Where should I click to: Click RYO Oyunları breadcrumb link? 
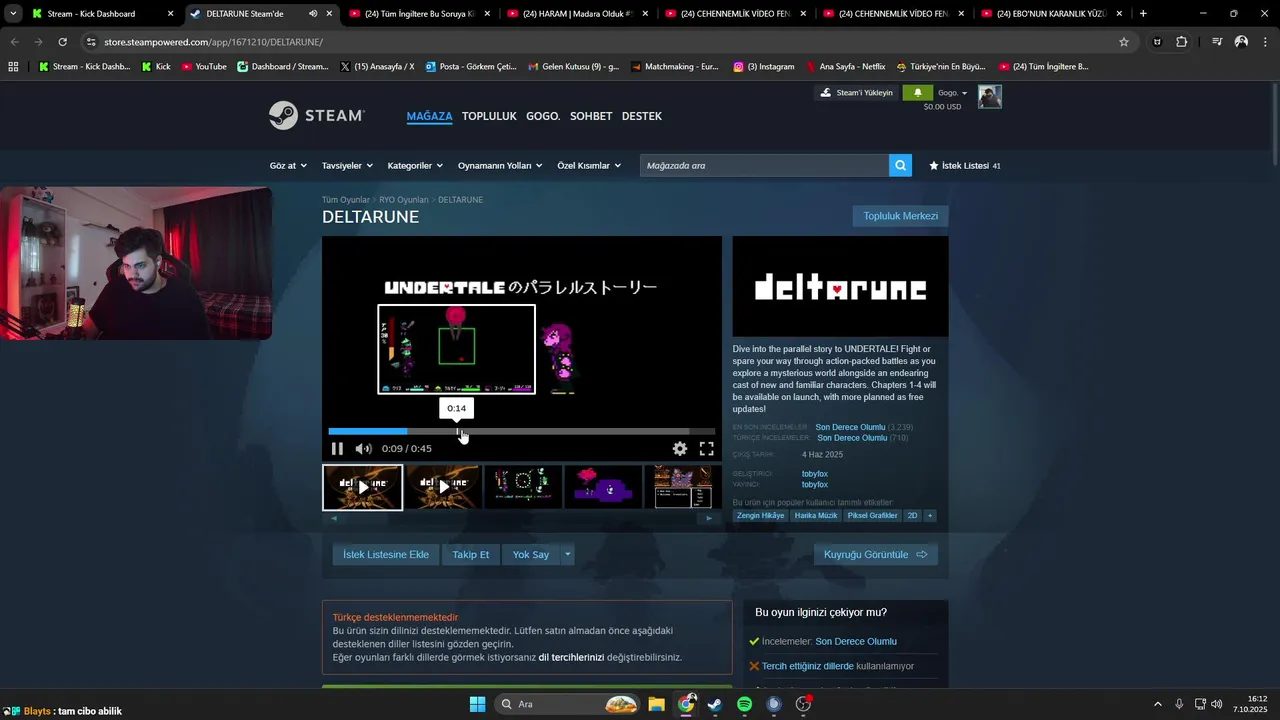click(x=403, y=200)
